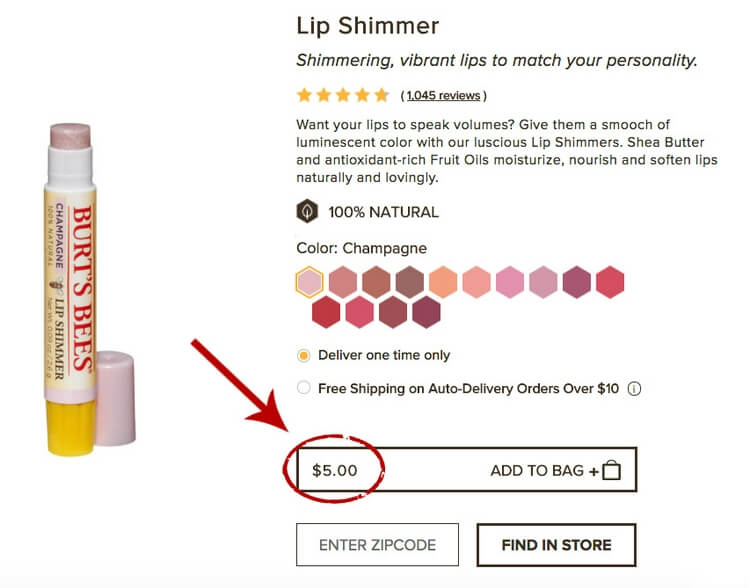Click FIND IN STORE button
This screenshot has width=750, height=588.
click(556, 545)
